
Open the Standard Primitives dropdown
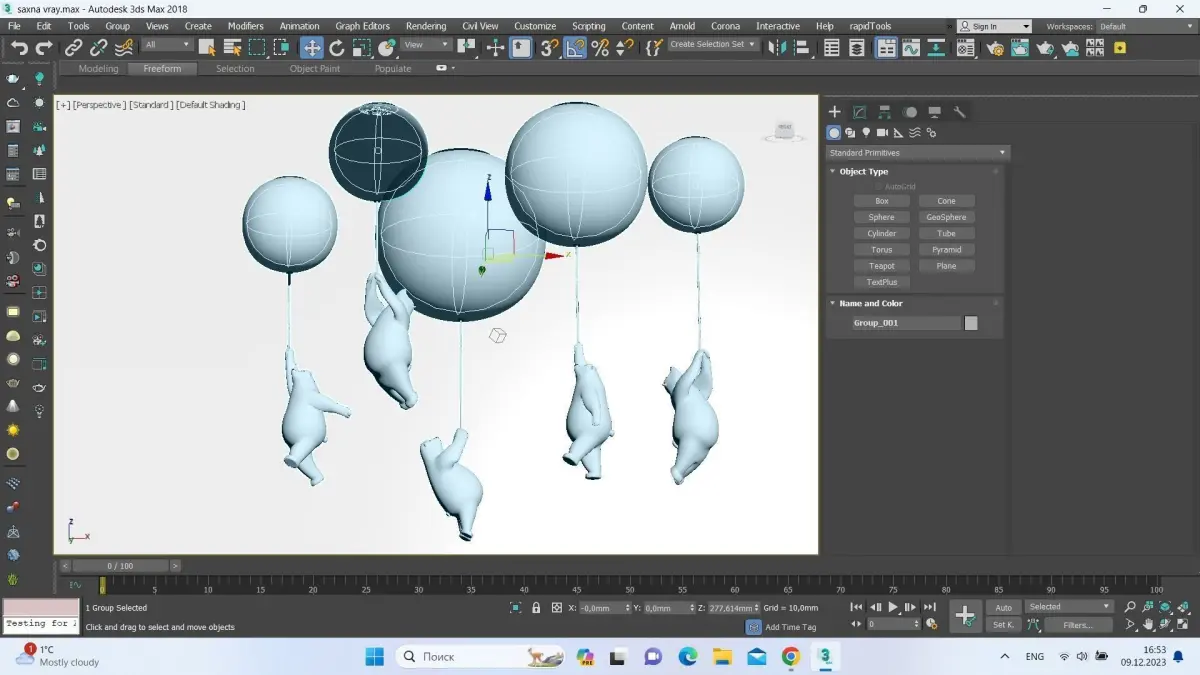(917, 153)
